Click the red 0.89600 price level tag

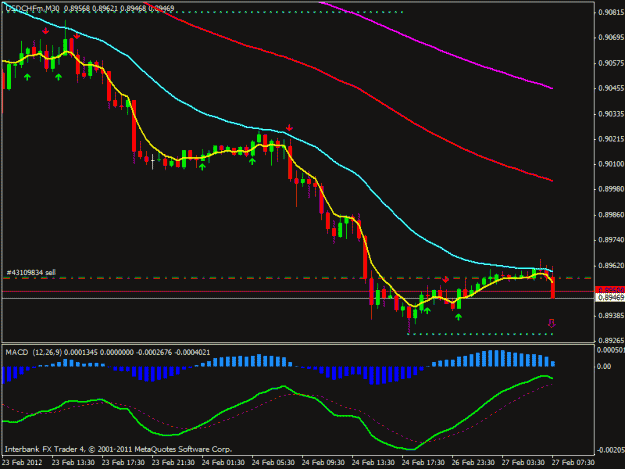[610, 290]
